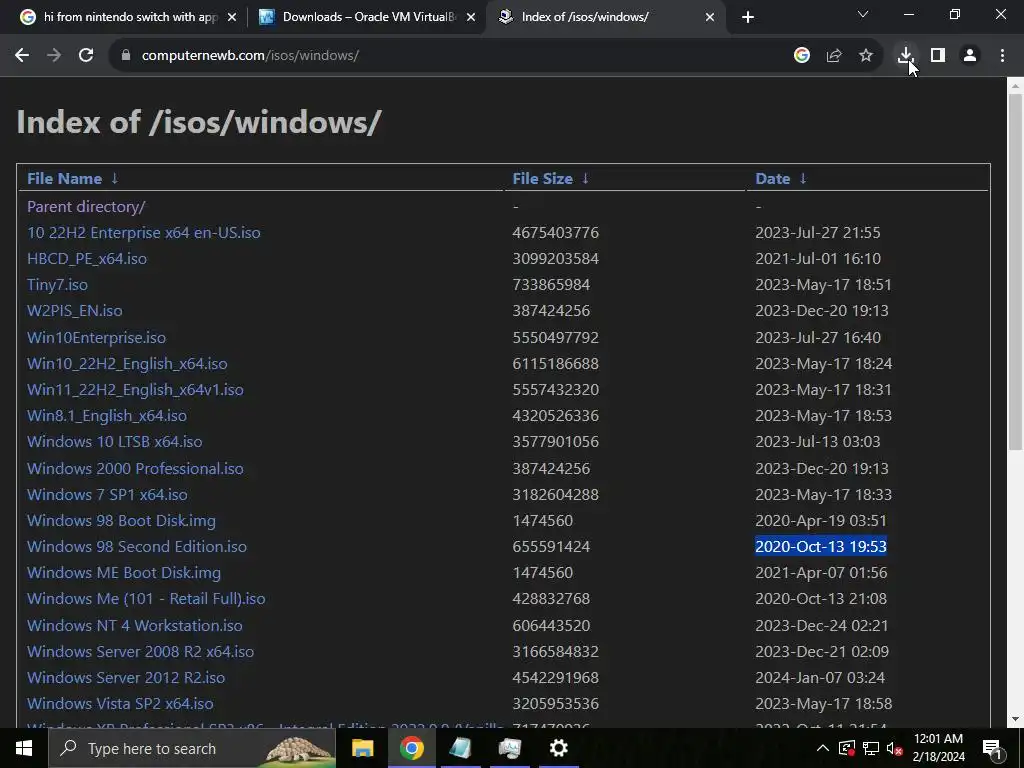The width and height of the screenshot is (1024, 768).
Task: Show hidden system tray icons
Action: click(823, 748)
